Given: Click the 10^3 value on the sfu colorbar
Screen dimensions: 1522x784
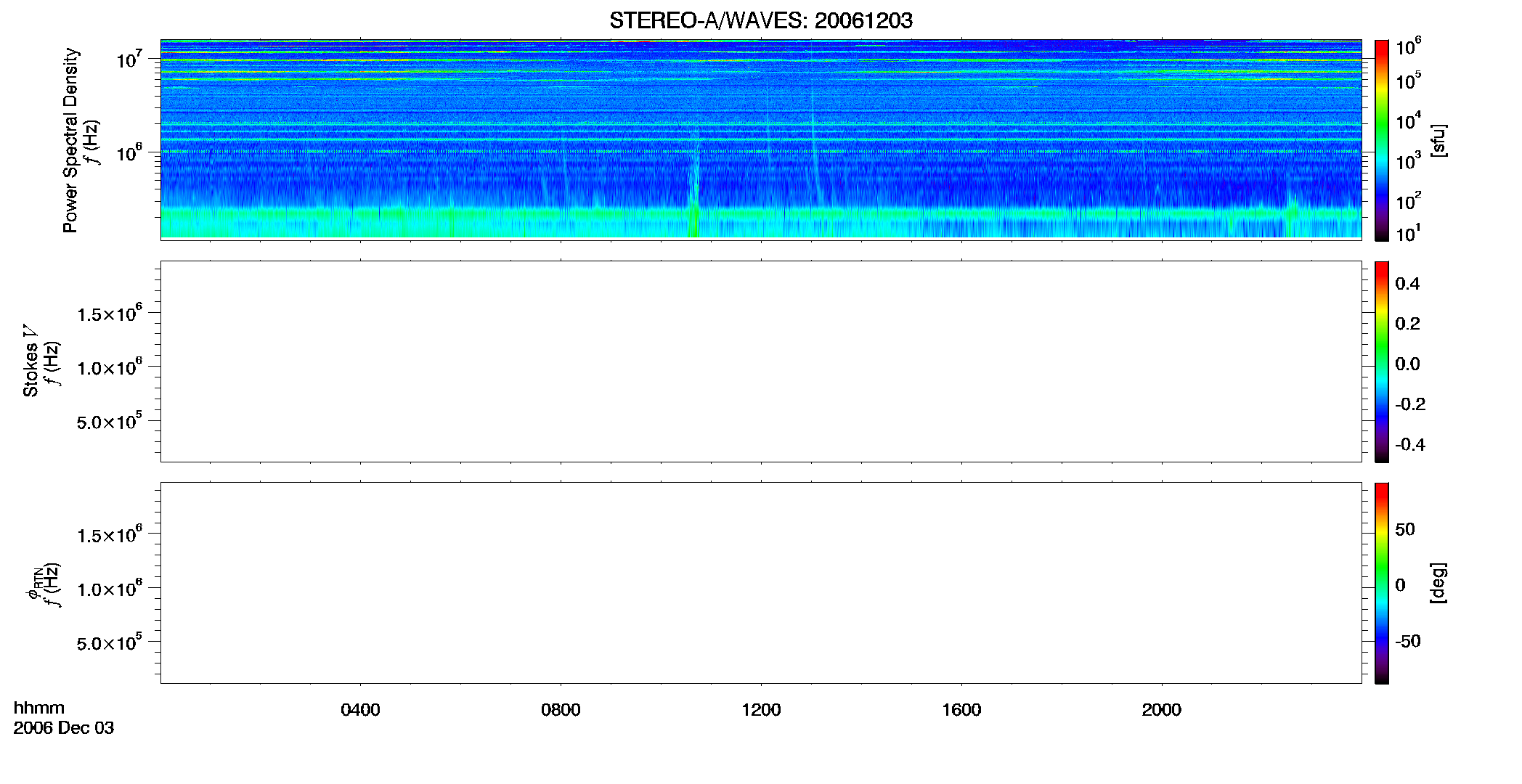Looking at the screenshot, I should pos(1408,160).
